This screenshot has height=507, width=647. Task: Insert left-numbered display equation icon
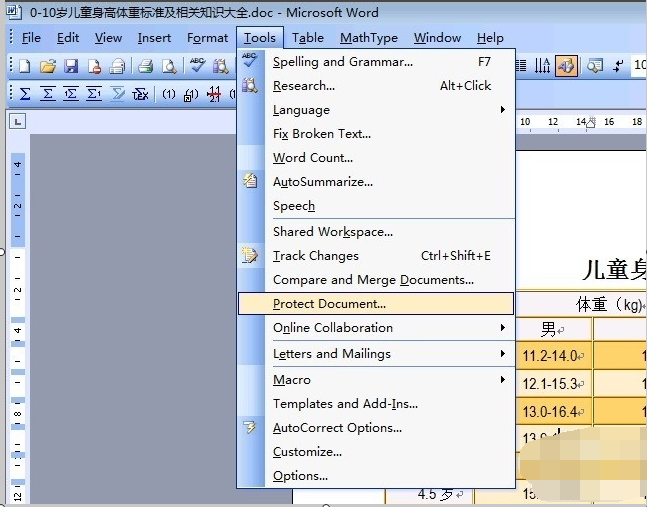click(x=71, y=94)
